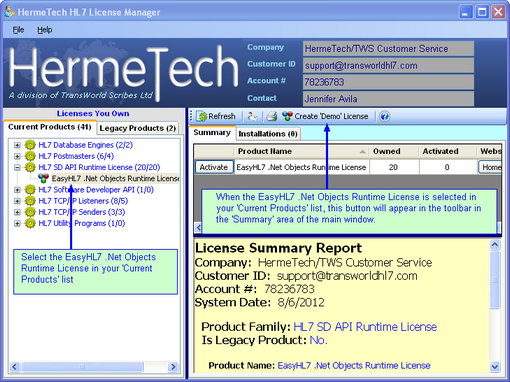Click the Company field value

tap(388, 49)
